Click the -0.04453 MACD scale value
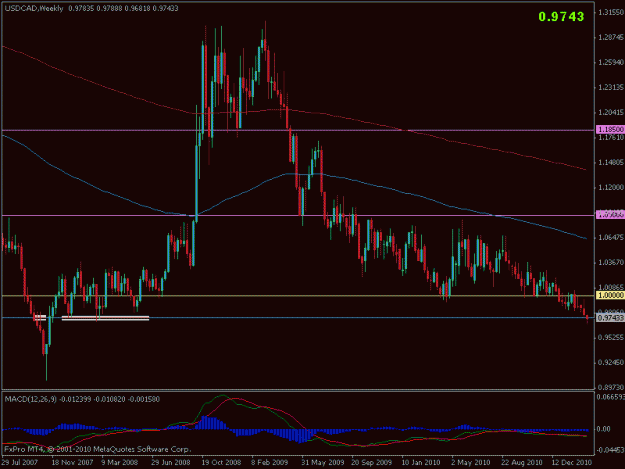 coord(610,450)
